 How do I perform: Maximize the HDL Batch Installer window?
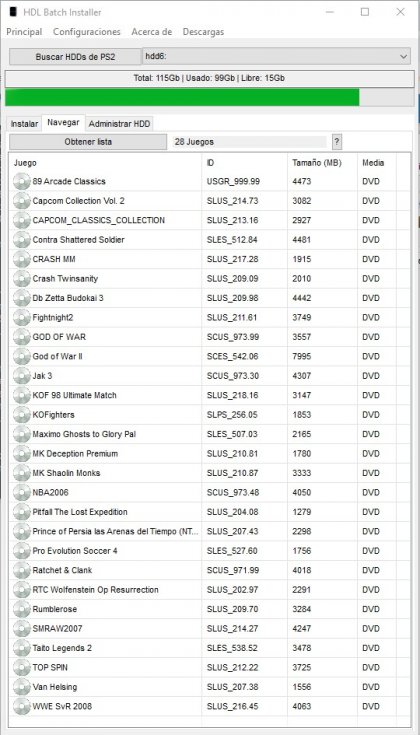tap(365, 12)
